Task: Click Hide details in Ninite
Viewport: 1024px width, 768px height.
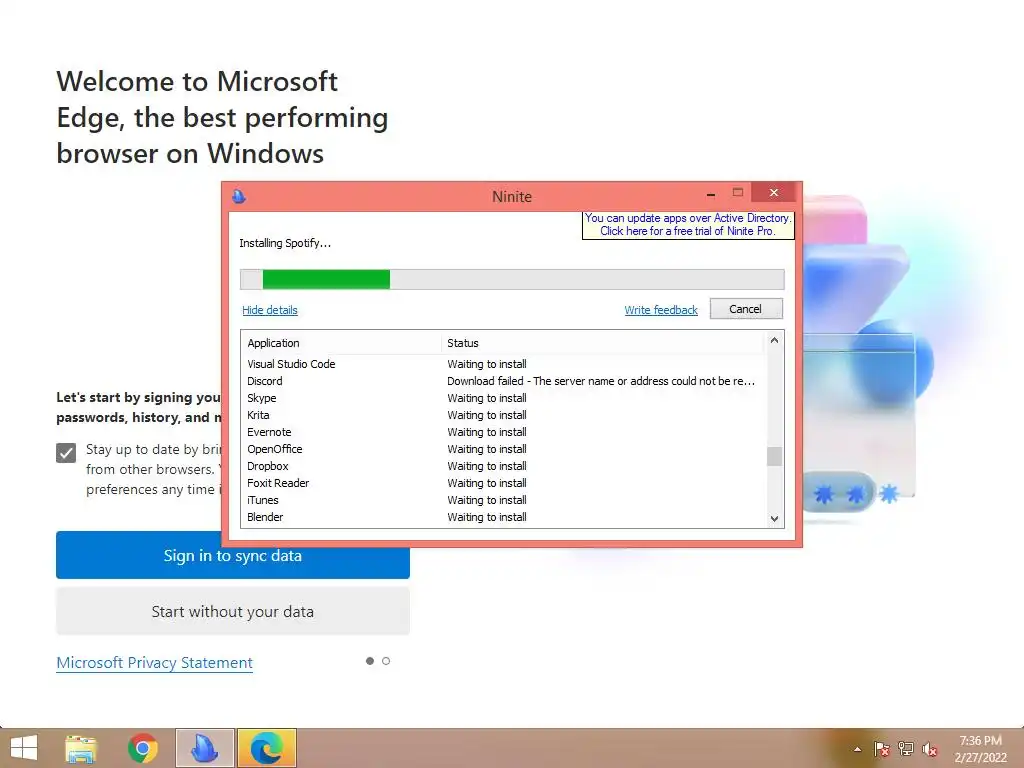Action: [x=270, y=310]
